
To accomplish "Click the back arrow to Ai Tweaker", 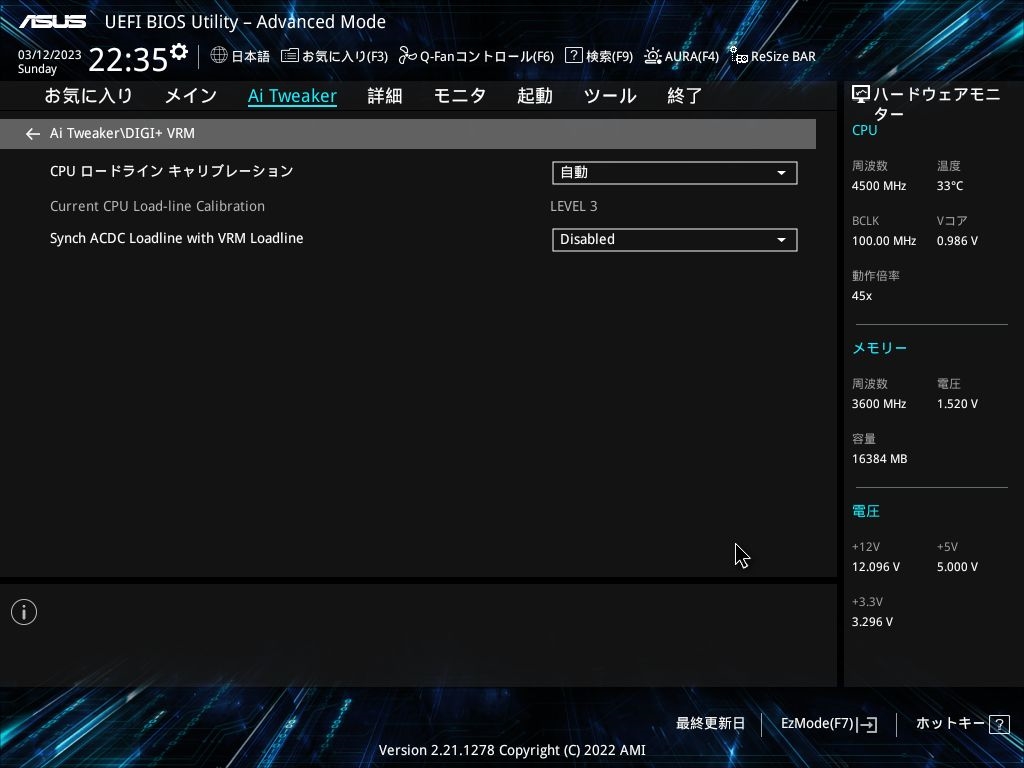I will (x=33, y=134).
